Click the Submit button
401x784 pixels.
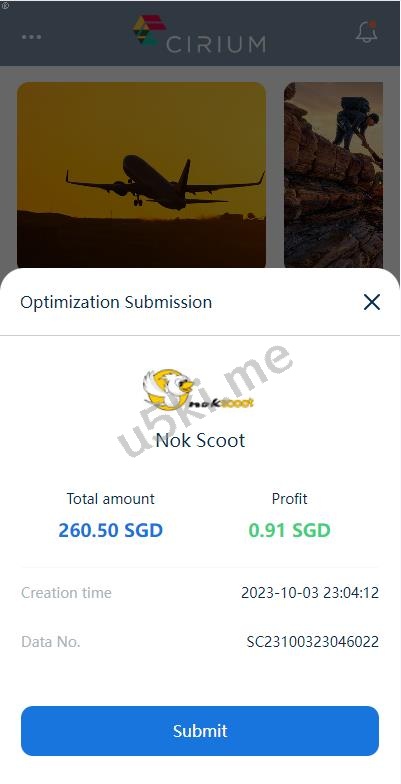point(200,730)
